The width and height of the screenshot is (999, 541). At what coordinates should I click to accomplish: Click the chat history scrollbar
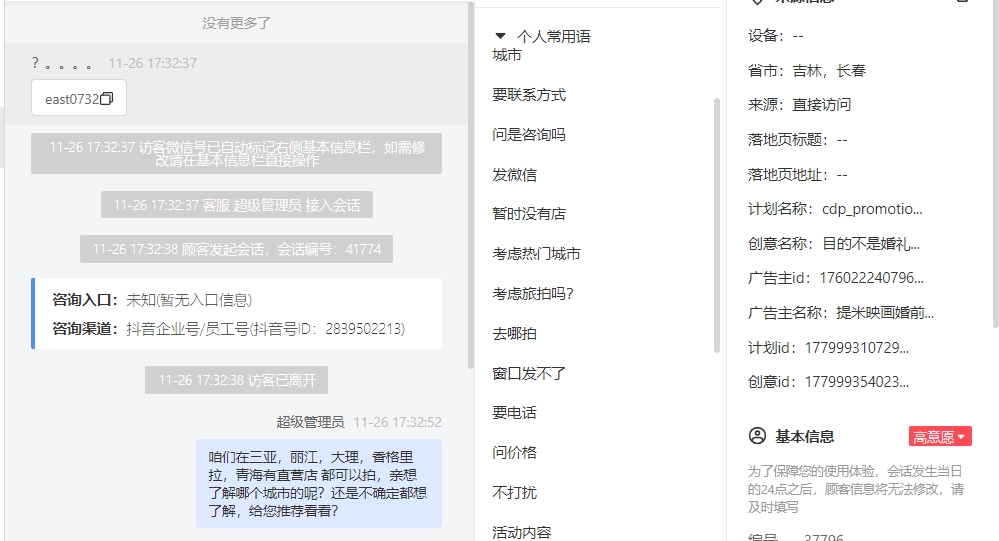coord(471,185)
